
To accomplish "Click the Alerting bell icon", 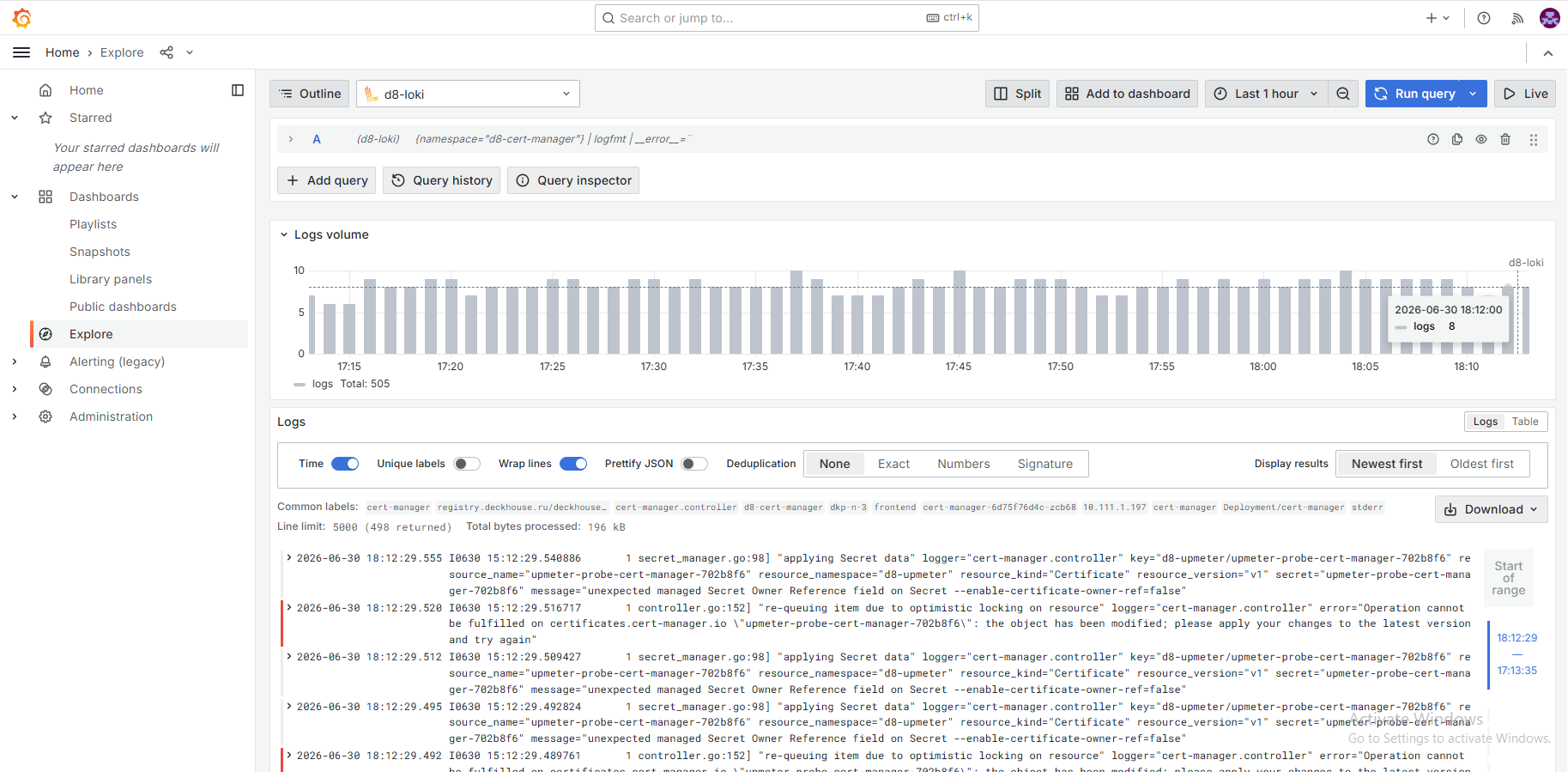I will pyautogui.click(x=45, y=362).
